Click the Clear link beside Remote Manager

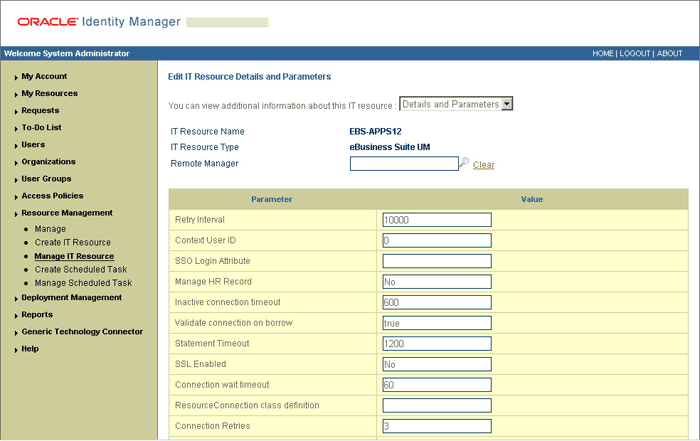(483, 165)
